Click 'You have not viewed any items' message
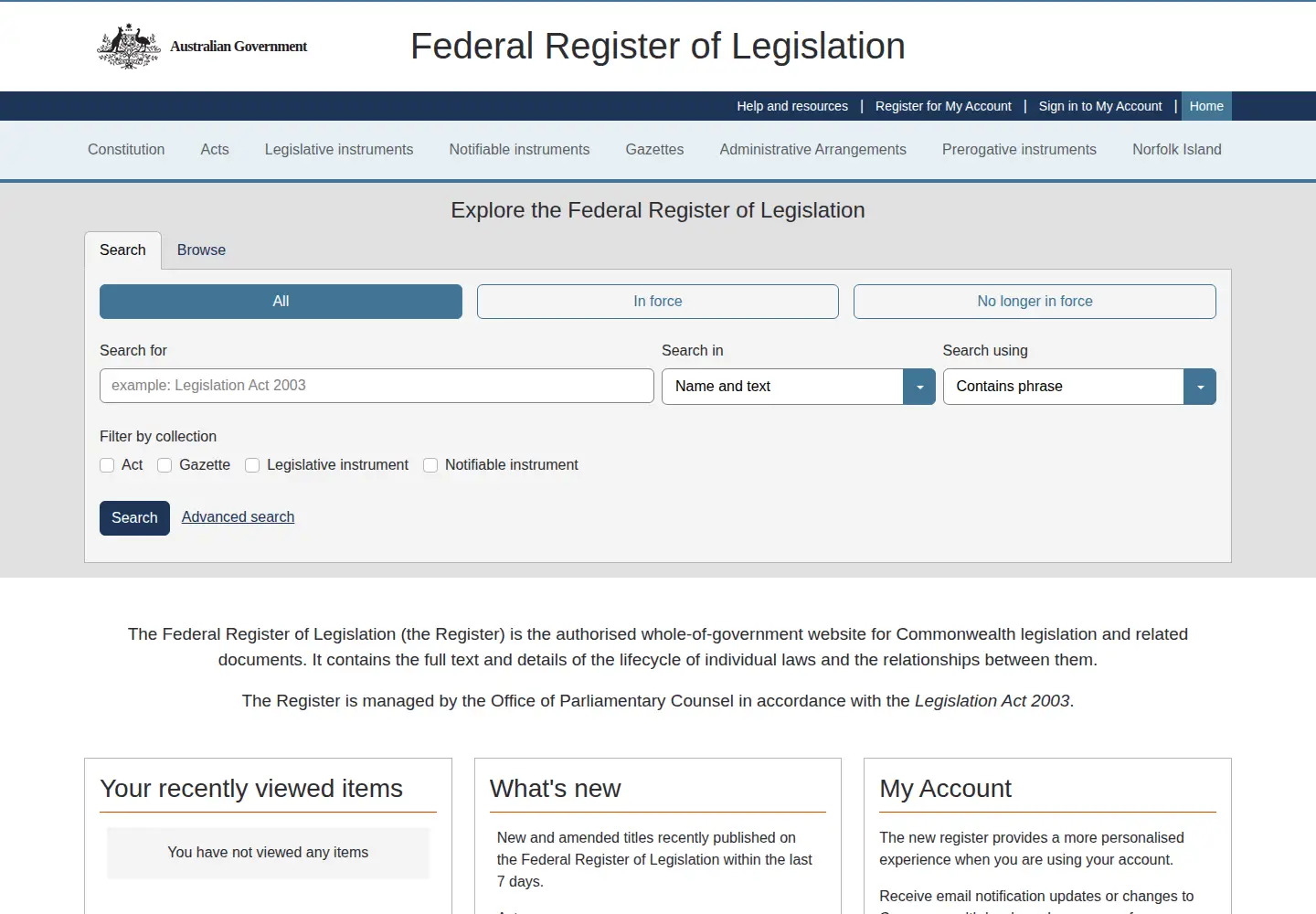 click(268, 853)
